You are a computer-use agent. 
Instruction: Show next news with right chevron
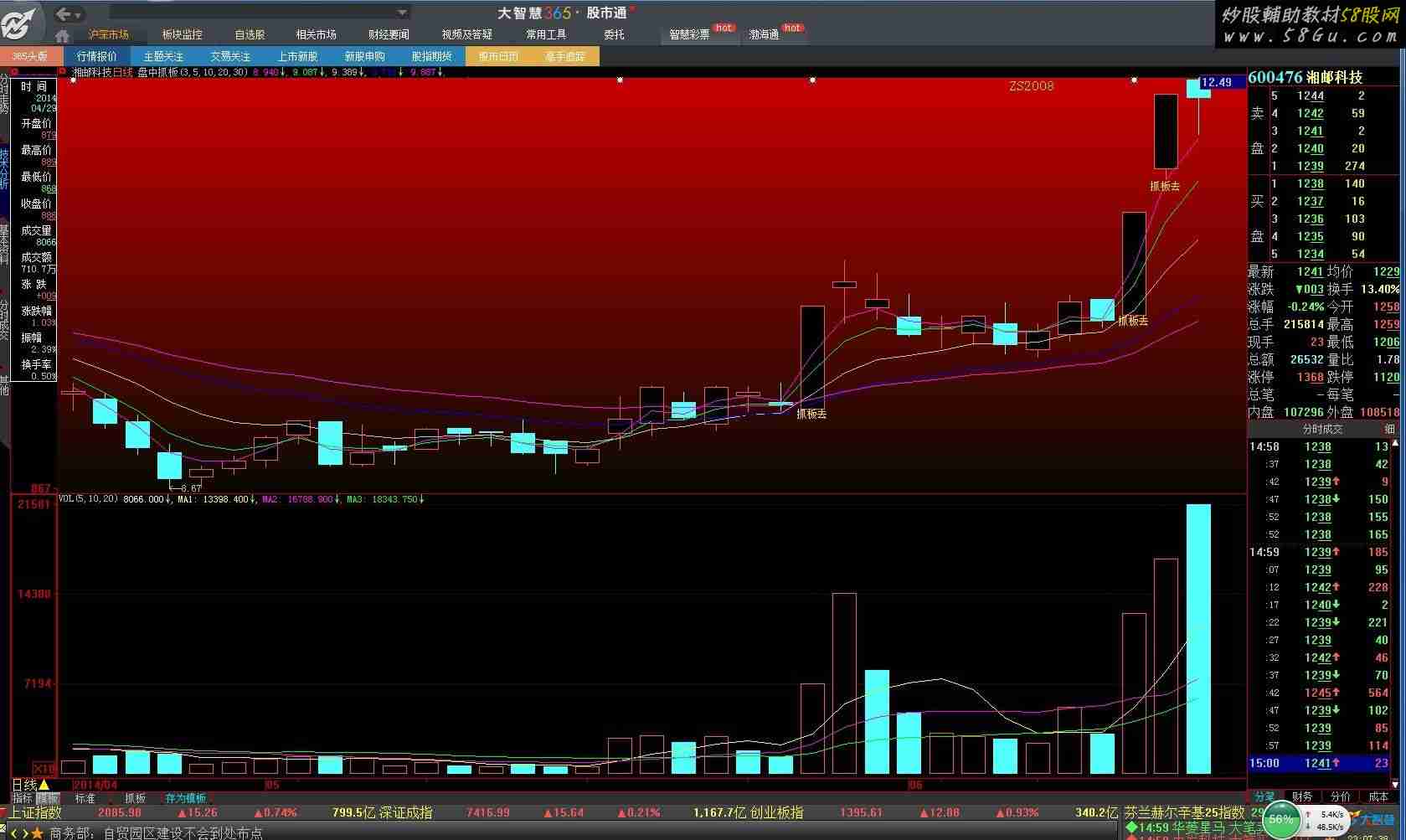24,833
